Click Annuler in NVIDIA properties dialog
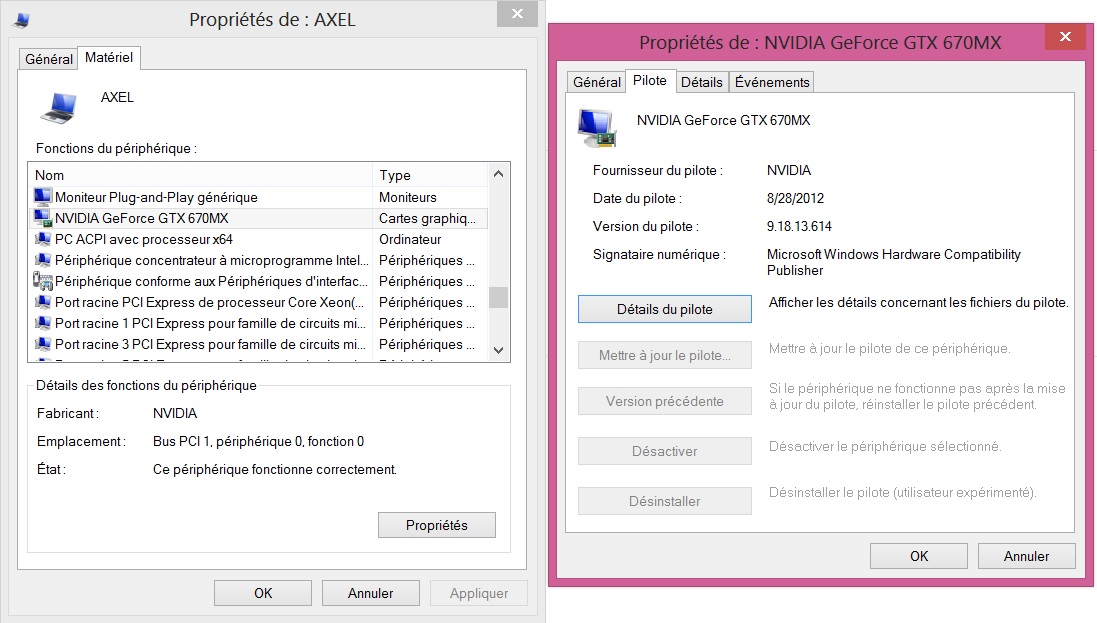Viewport: 1097px width, 623px height. point(1026,556)
